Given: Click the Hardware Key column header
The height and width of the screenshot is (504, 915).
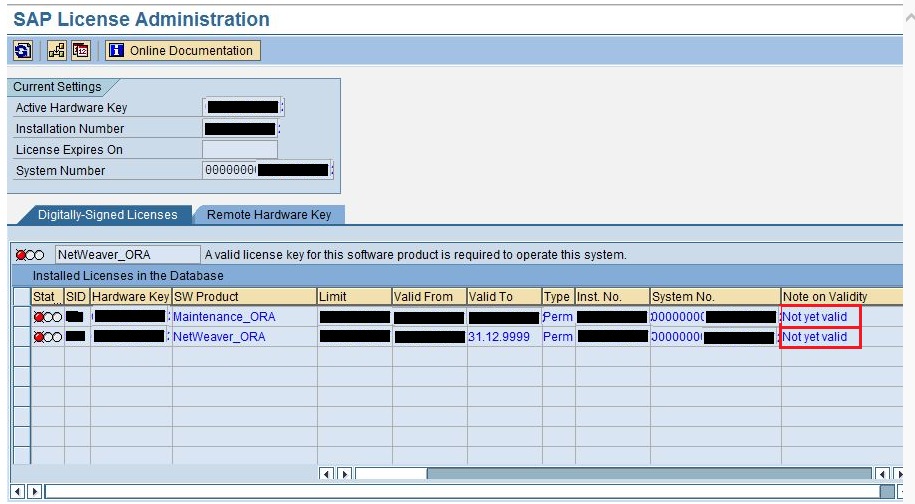Looking at the screenshot, I should (x=131, y=296).
